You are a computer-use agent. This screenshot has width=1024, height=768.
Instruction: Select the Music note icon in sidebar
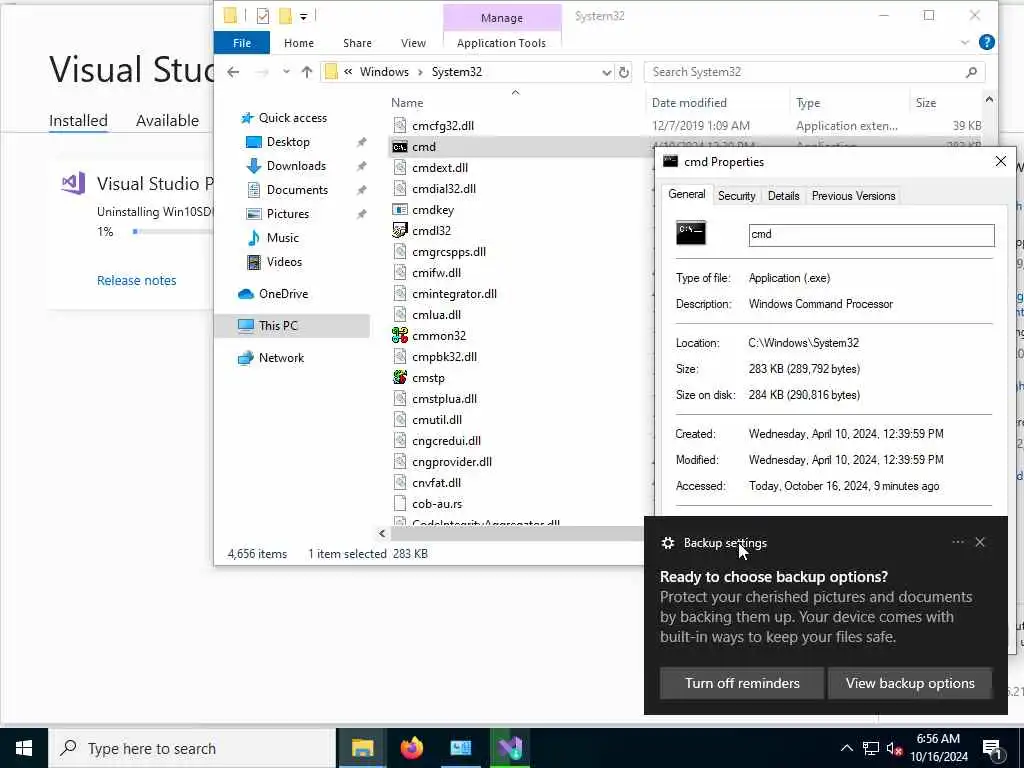pos(253,238)
